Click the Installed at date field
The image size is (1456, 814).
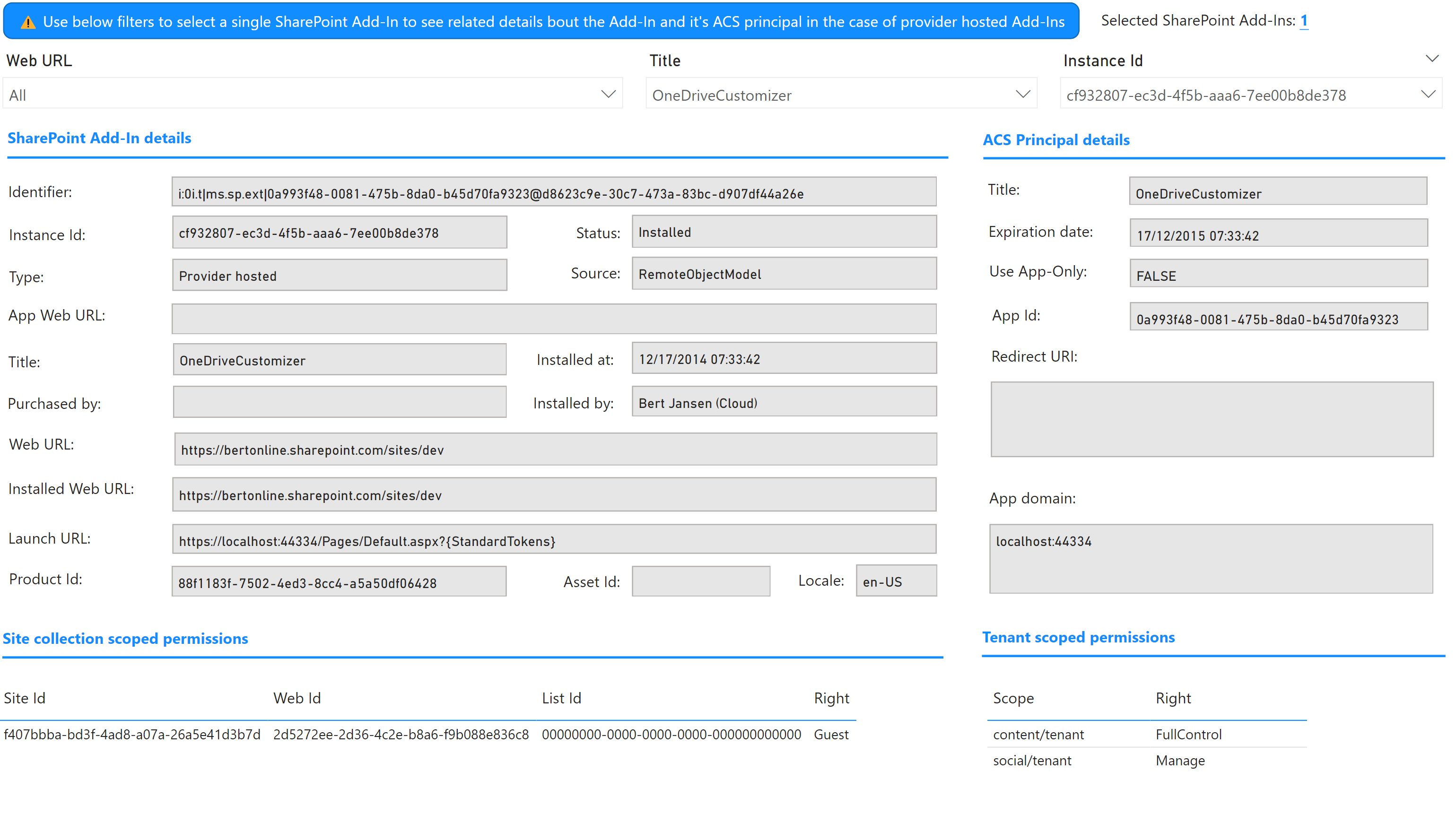click(784, 358)
